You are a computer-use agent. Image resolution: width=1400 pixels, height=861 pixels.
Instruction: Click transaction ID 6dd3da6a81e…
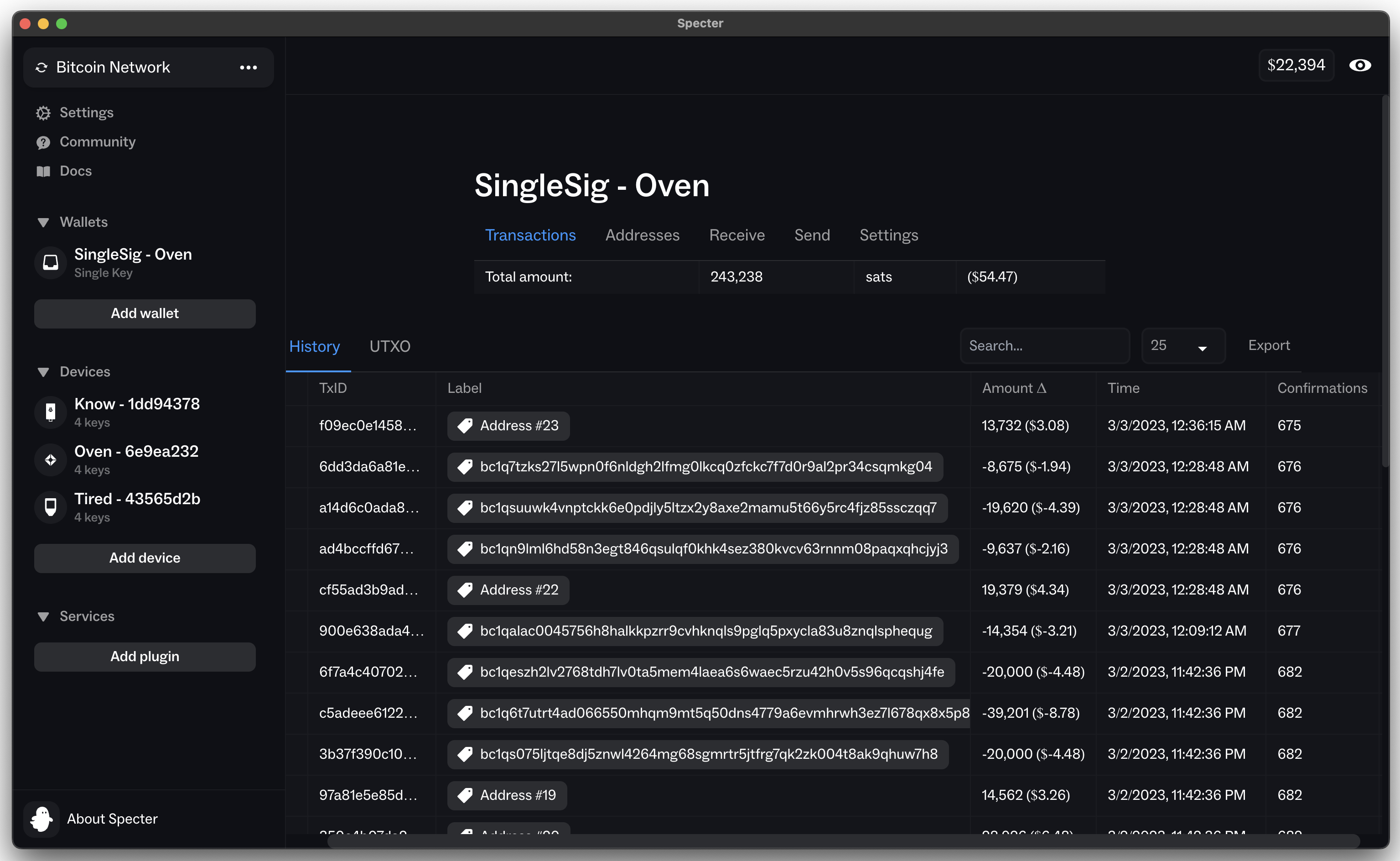tap(369, 466)
